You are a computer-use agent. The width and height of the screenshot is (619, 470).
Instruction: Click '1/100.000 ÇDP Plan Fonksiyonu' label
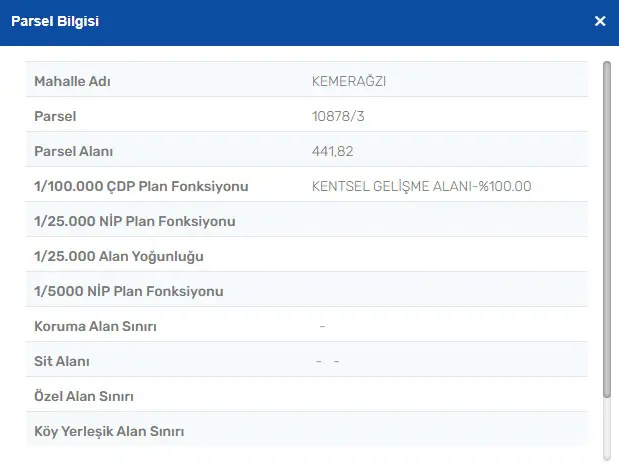[141, 186]
